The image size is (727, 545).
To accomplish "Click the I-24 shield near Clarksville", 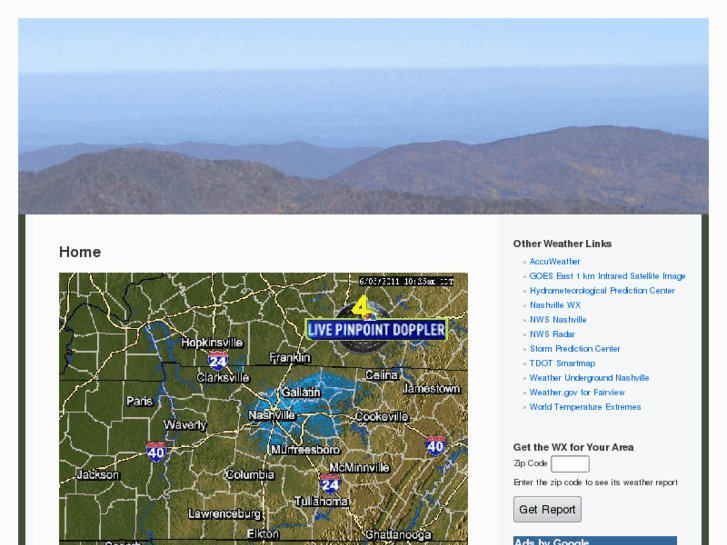I will [x=217, y=360].
